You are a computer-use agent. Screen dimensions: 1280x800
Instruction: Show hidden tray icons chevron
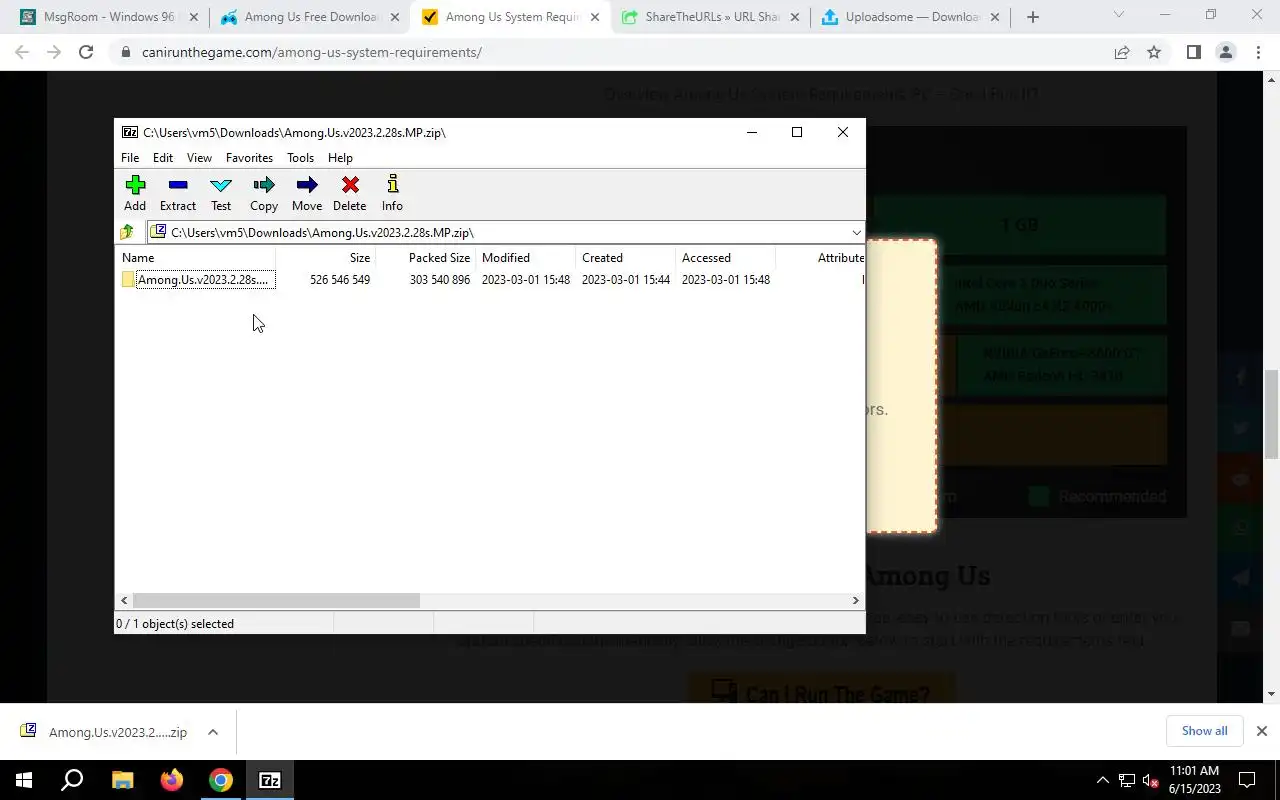coord(1103,780)
